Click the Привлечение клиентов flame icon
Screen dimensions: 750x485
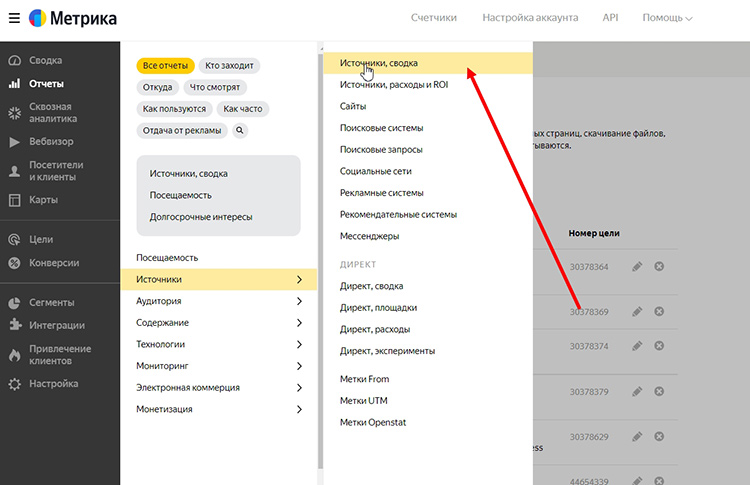(x=15, y=354)
